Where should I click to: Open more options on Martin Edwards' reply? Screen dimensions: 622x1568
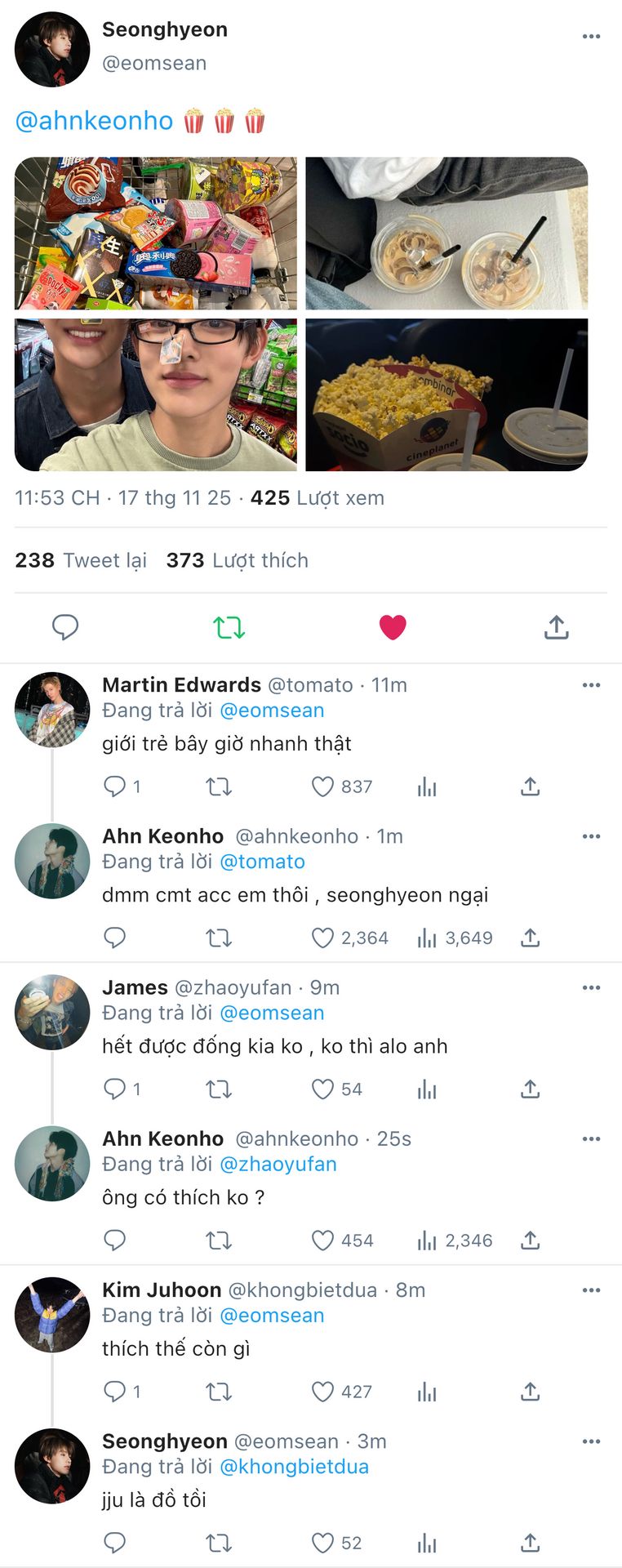pos(591,685)
